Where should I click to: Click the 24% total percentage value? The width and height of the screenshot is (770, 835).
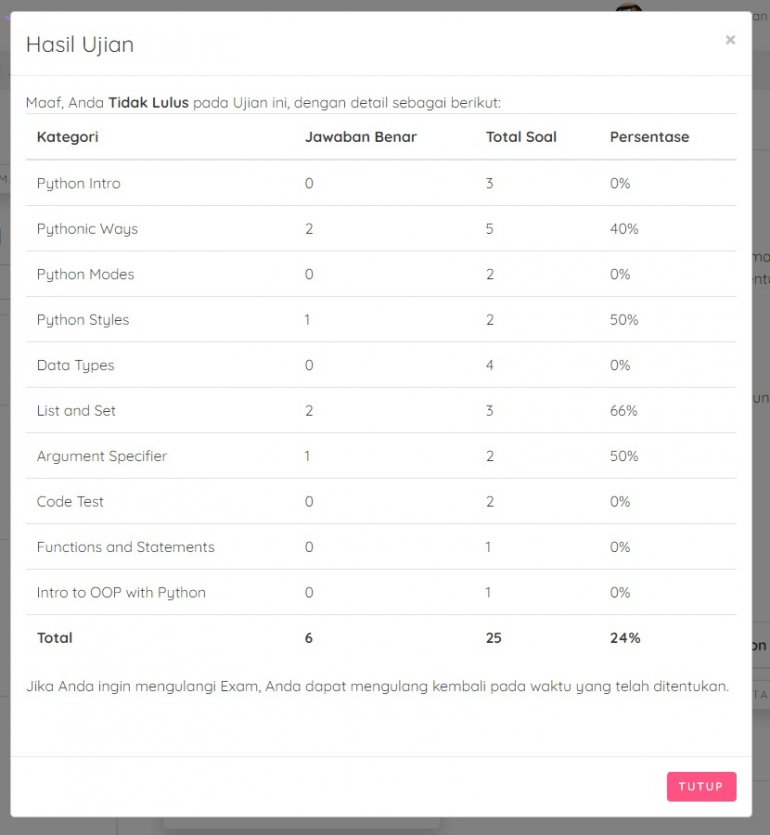tap(625, 638)
